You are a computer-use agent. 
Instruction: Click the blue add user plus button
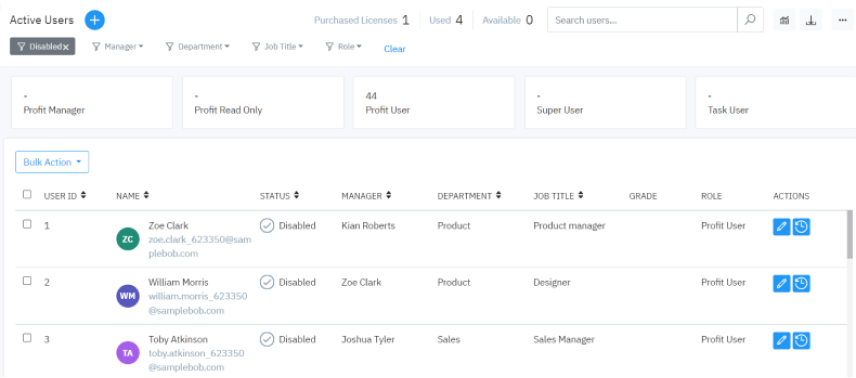pyautogui.click(x=94, y=20)
